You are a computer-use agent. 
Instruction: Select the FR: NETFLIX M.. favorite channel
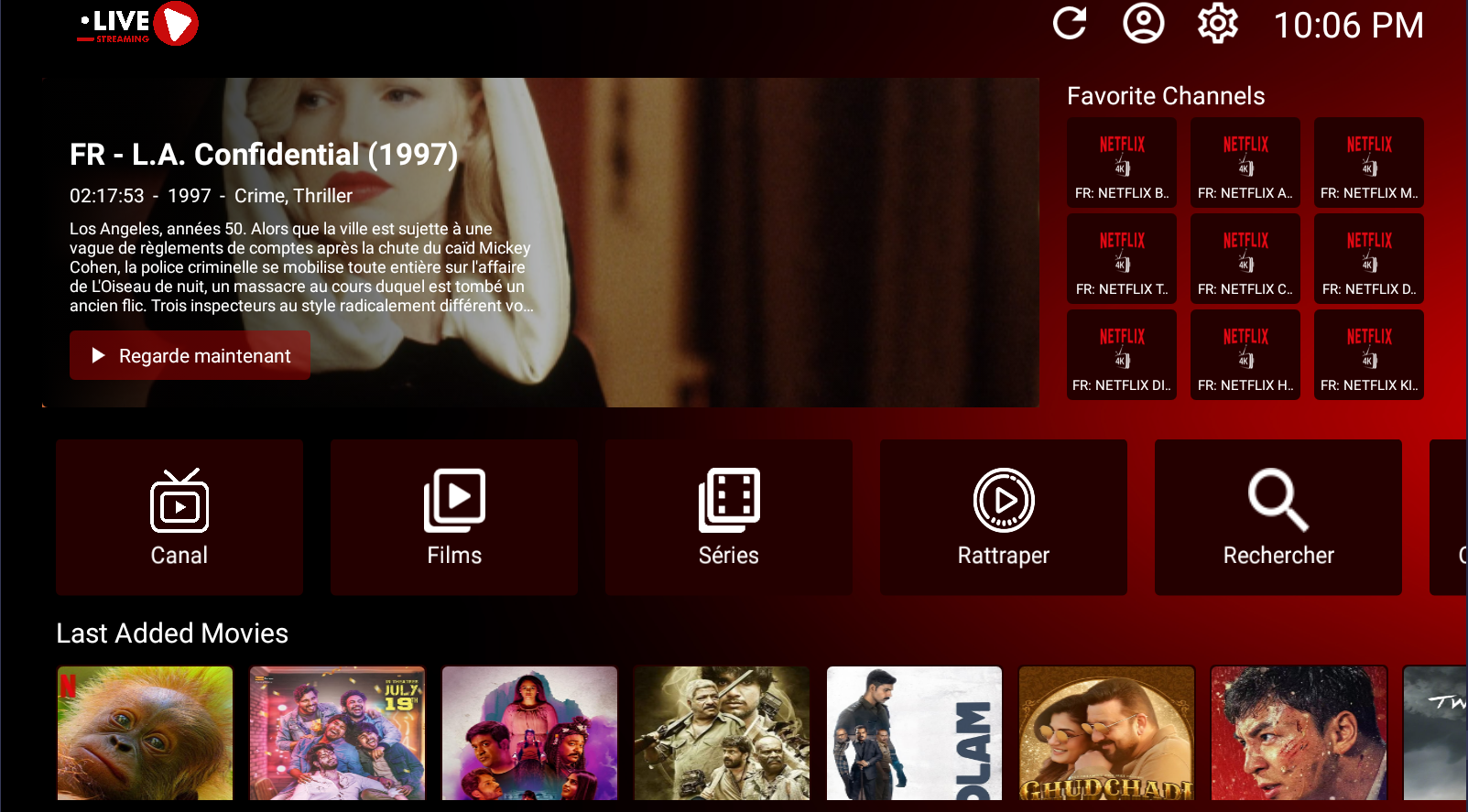(x=1369, y=162)
